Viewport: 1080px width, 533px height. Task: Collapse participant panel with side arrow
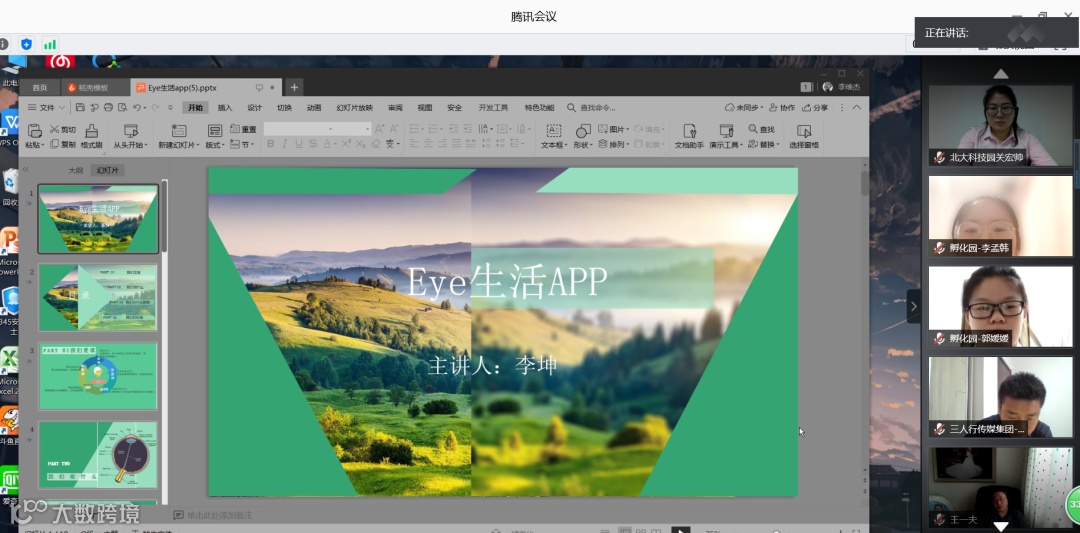(913, 306)
